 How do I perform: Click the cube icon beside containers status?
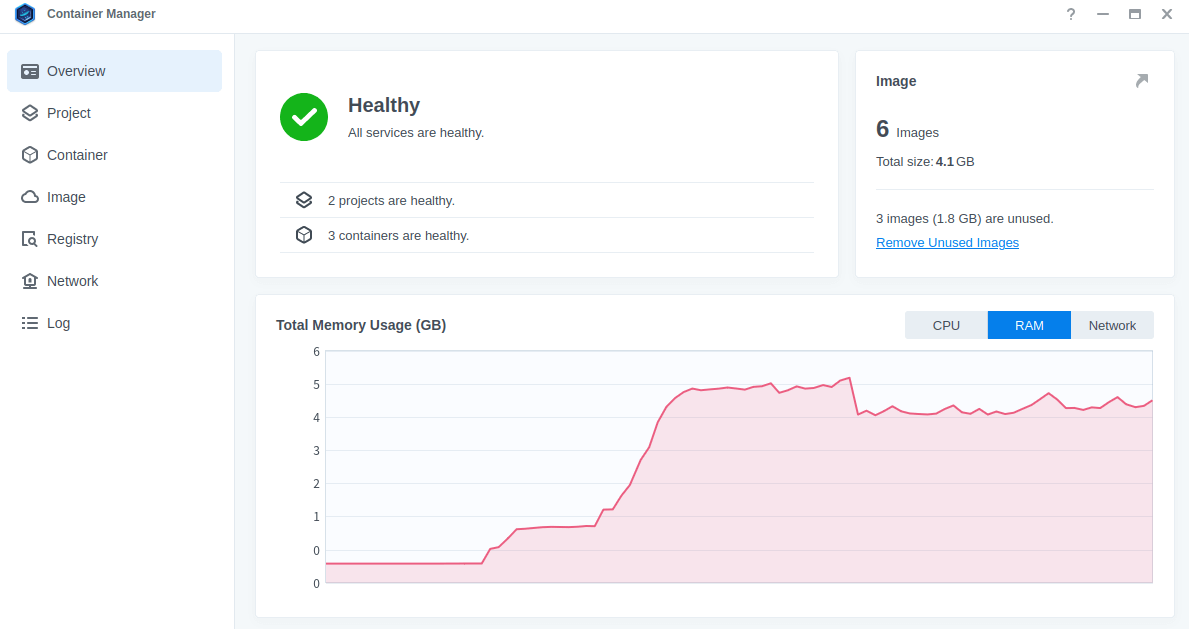pyautogui.click(x=304, y=235)
